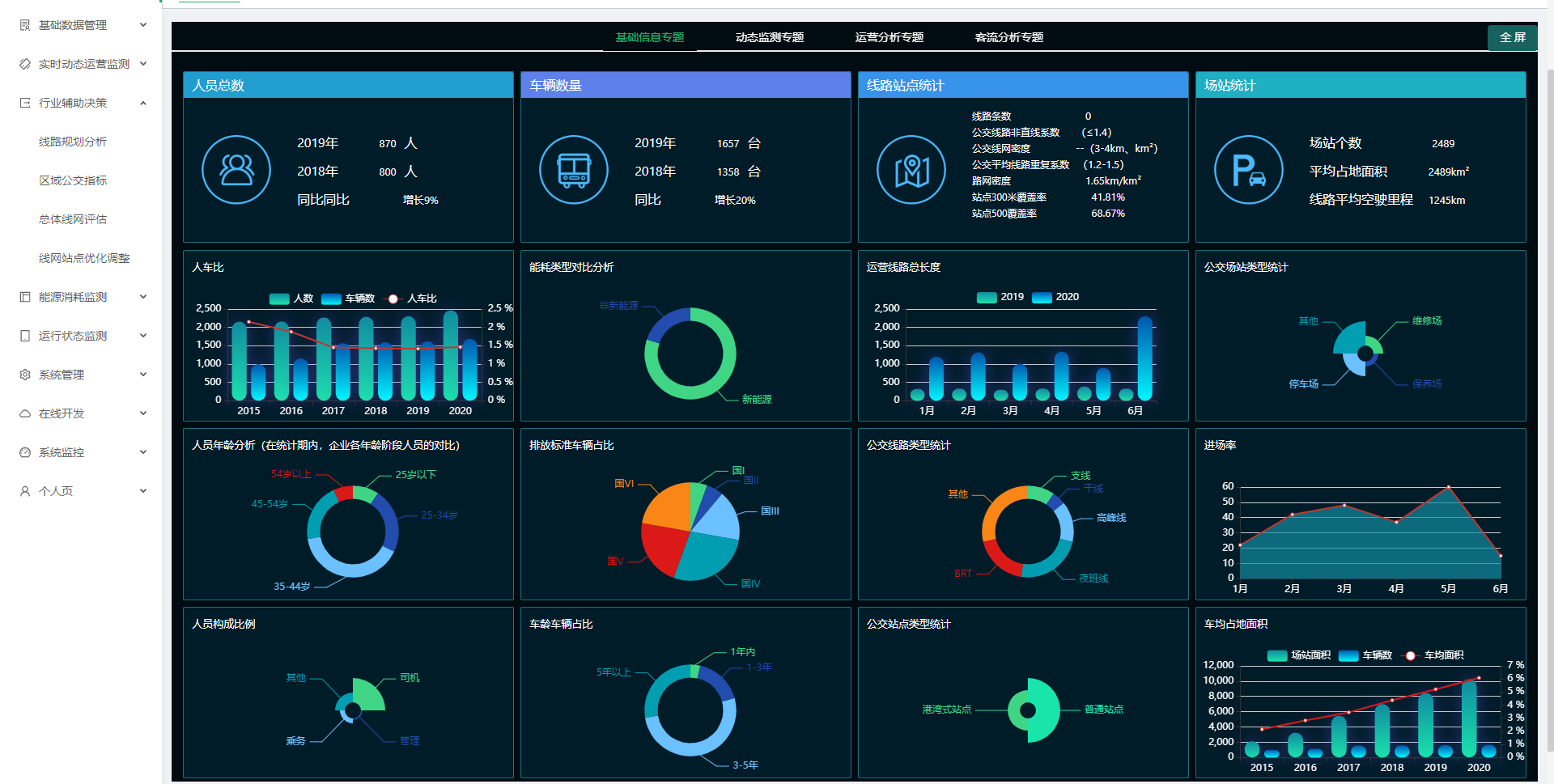
Task: Expand the 基础数据管理 menu chevron
Action: [x=143, y=25]
